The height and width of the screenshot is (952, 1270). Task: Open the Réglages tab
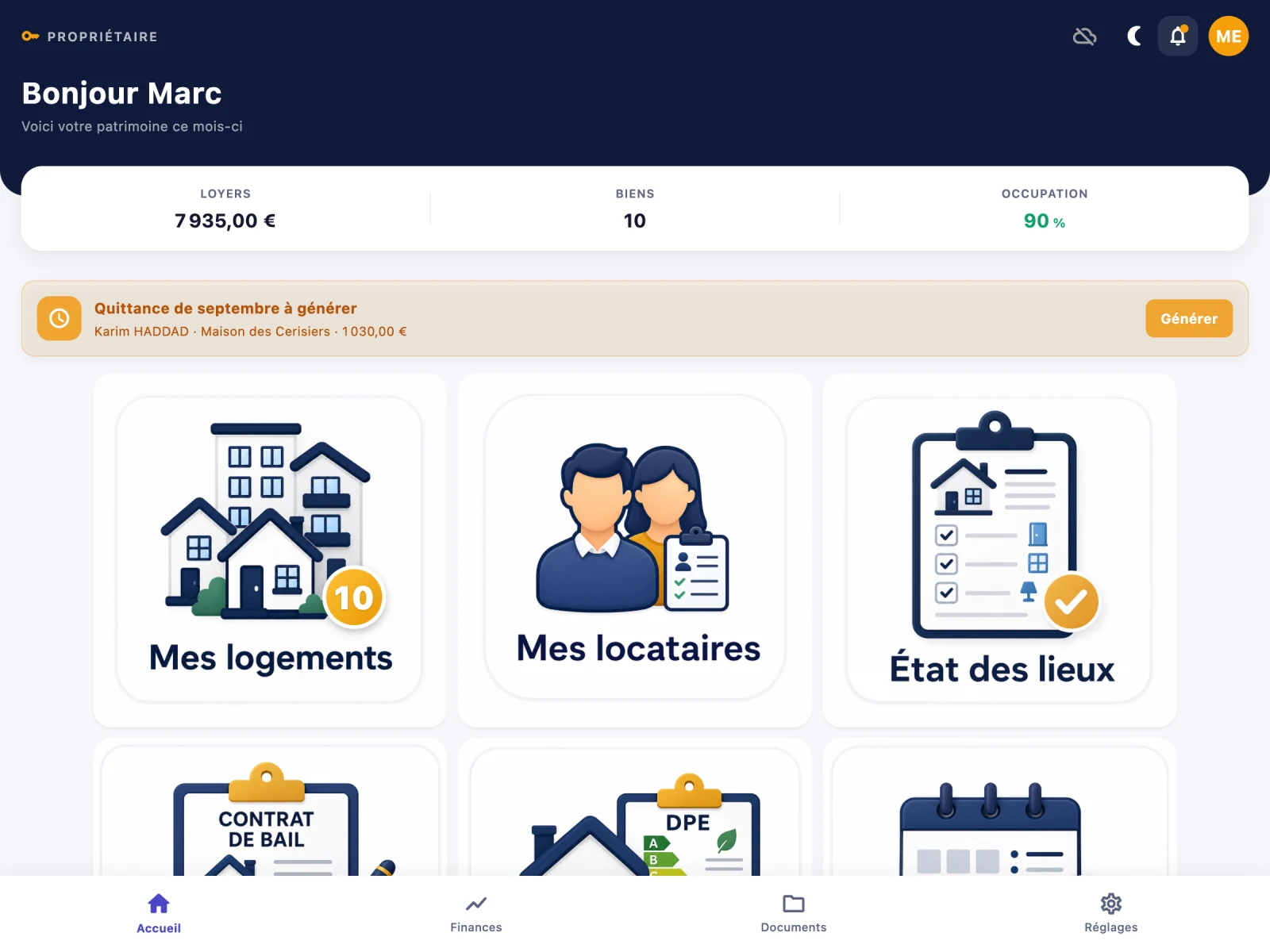[x=1111, y=914]
